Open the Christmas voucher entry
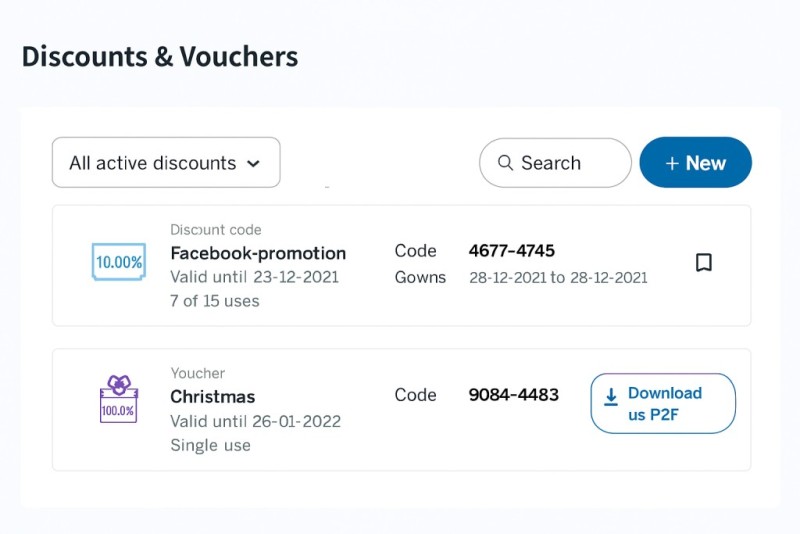This screenshot has height=534, width=800. coord(213,397)
